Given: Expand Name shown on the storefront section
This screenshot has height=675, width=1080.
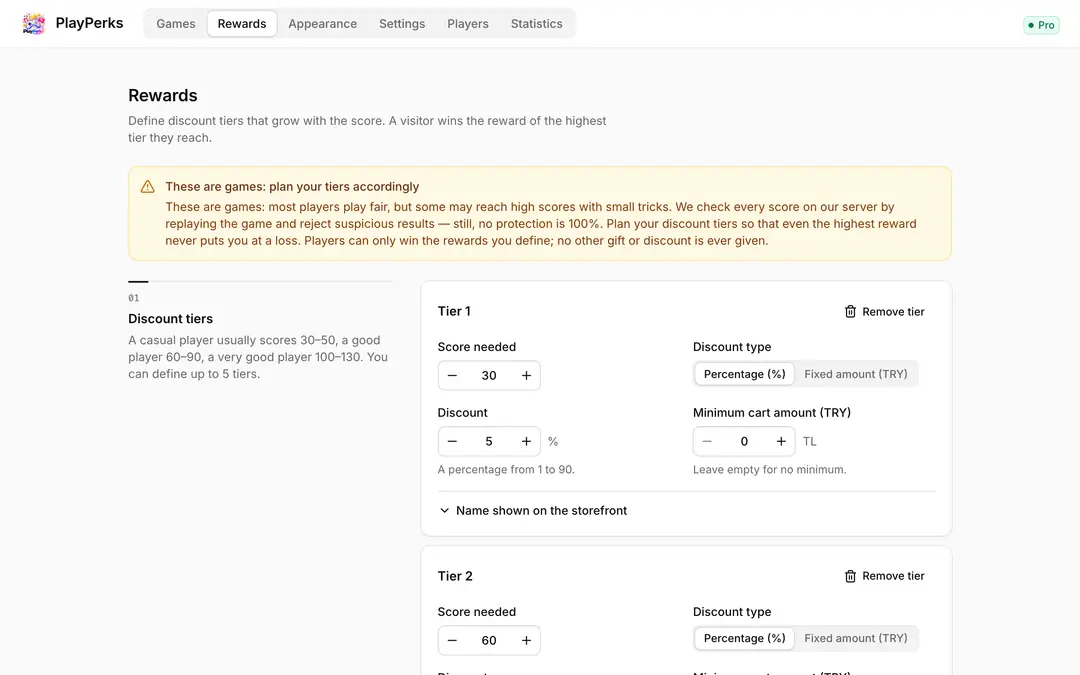Looking at the screenshot, I should click(533, 510).
